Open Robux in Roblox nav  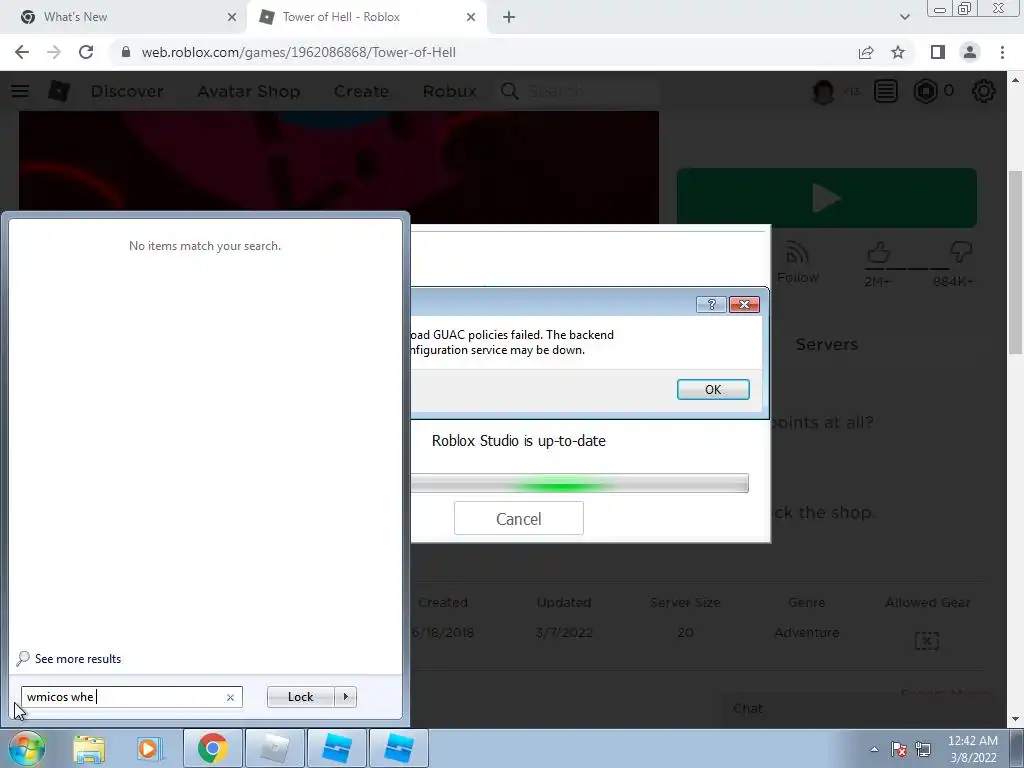449,91
